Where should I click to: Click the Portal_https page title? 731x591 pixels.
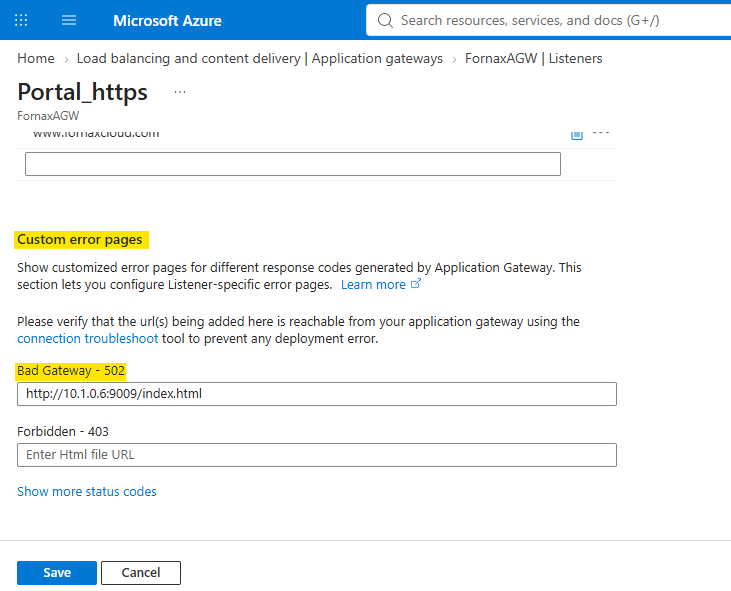(x=83, y=92)
